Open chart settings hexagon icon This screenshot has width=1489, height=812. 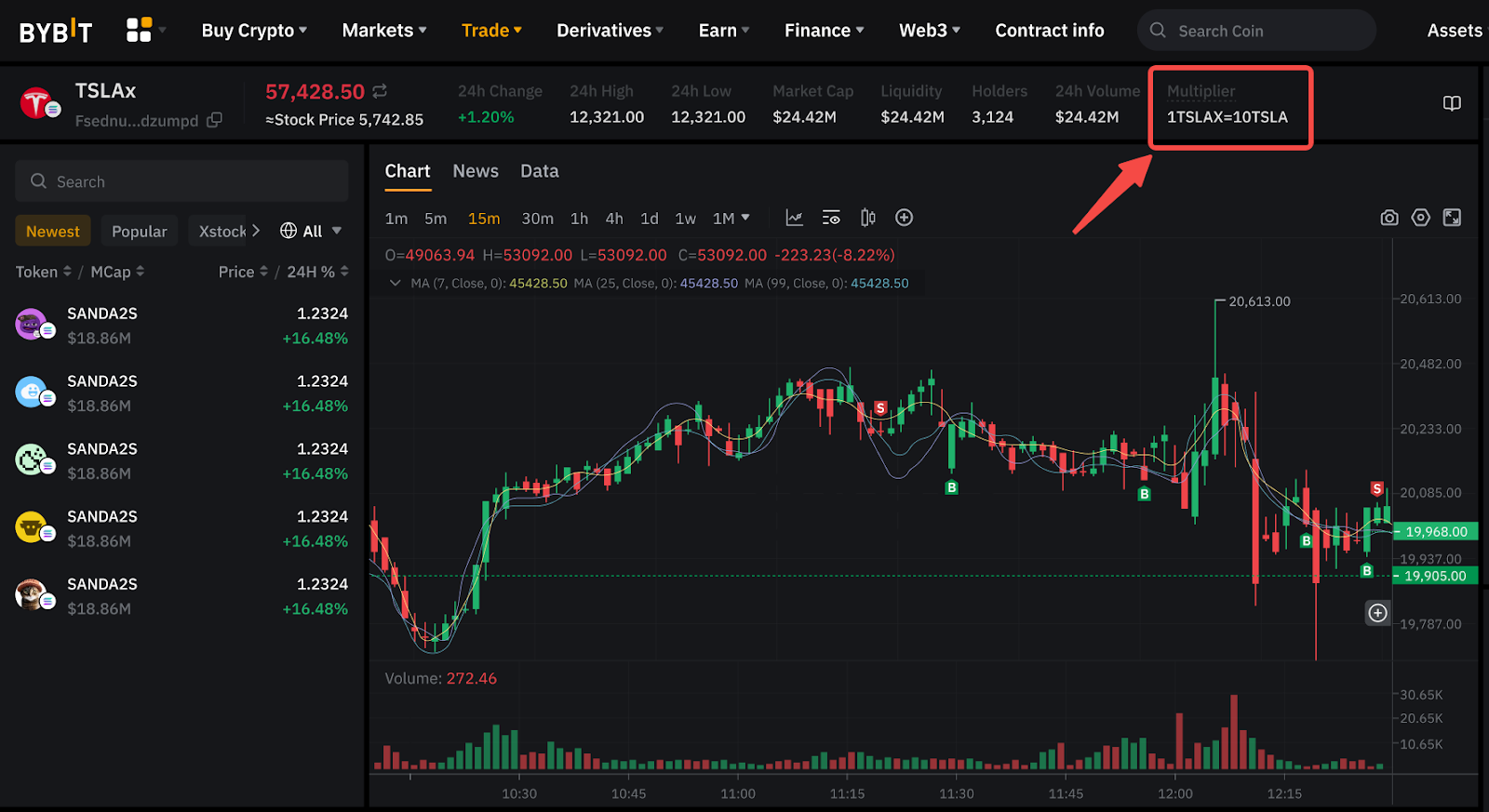pos(1420,218)
